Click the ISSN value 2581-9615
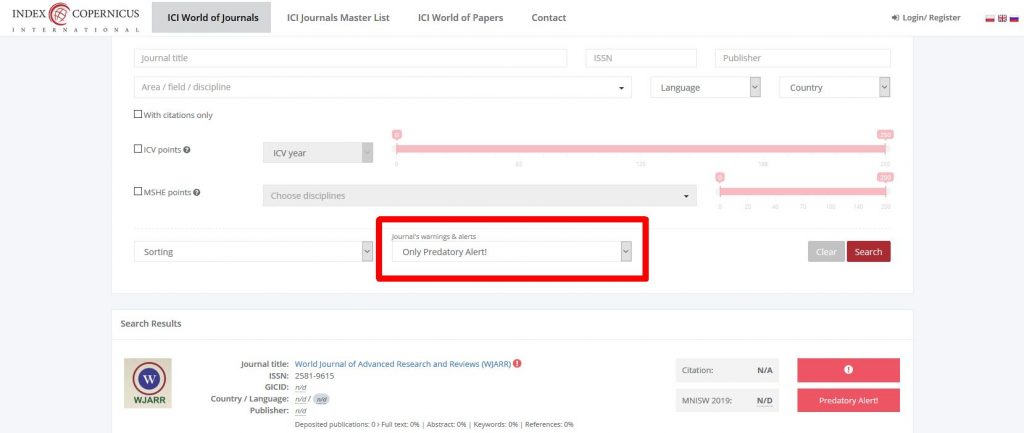The height and width of the screenshot is (433, 1024). point(315,376)
